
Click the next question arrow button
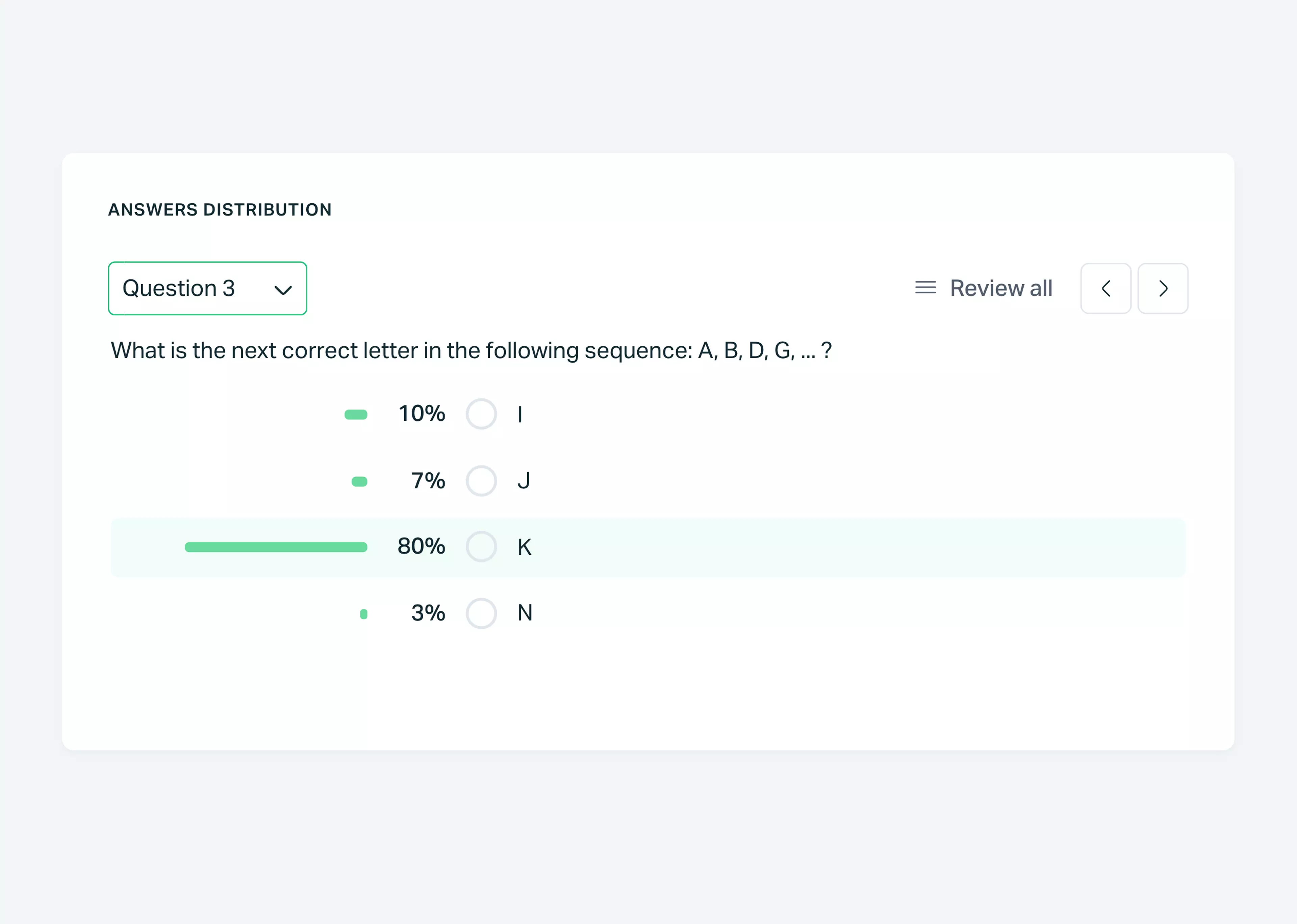pyautogui.click(x=1163, y=288)
